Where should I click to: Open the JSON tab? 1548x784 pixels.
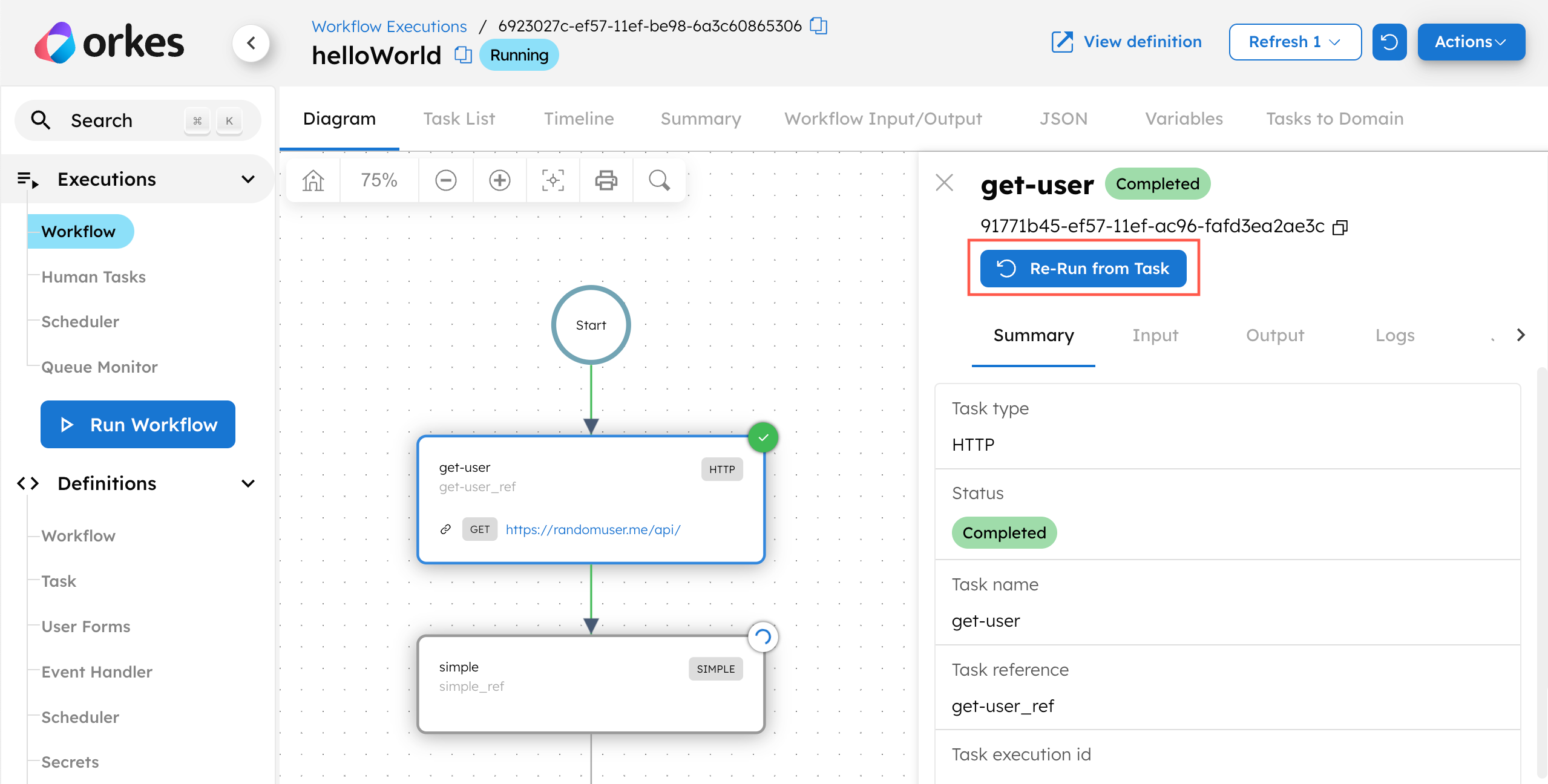click(x=1063, y=119)
